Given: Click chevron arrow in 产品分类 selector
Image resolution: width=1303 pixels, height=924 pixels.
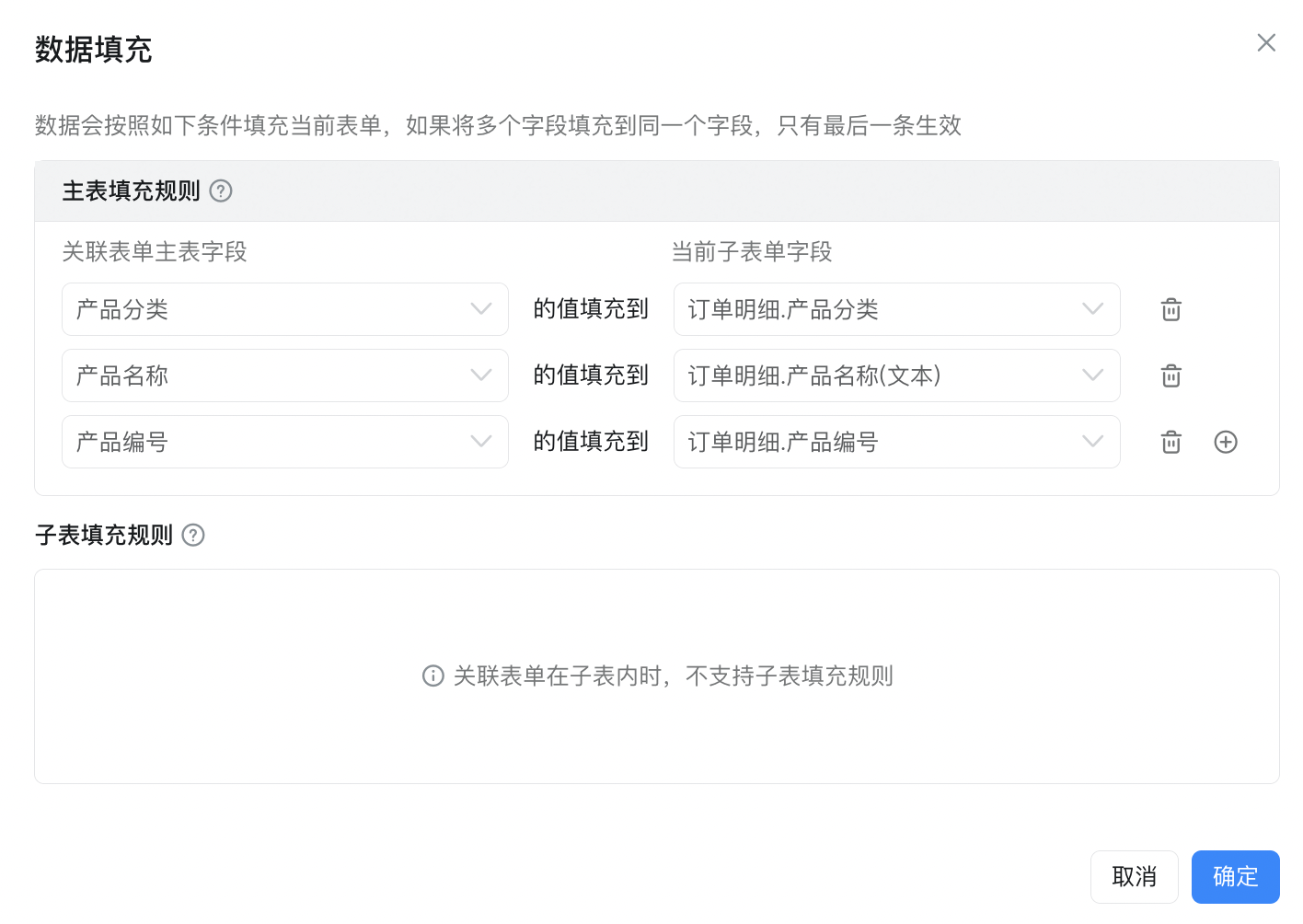Looking at the screenshot, I should tap(481, 309).
